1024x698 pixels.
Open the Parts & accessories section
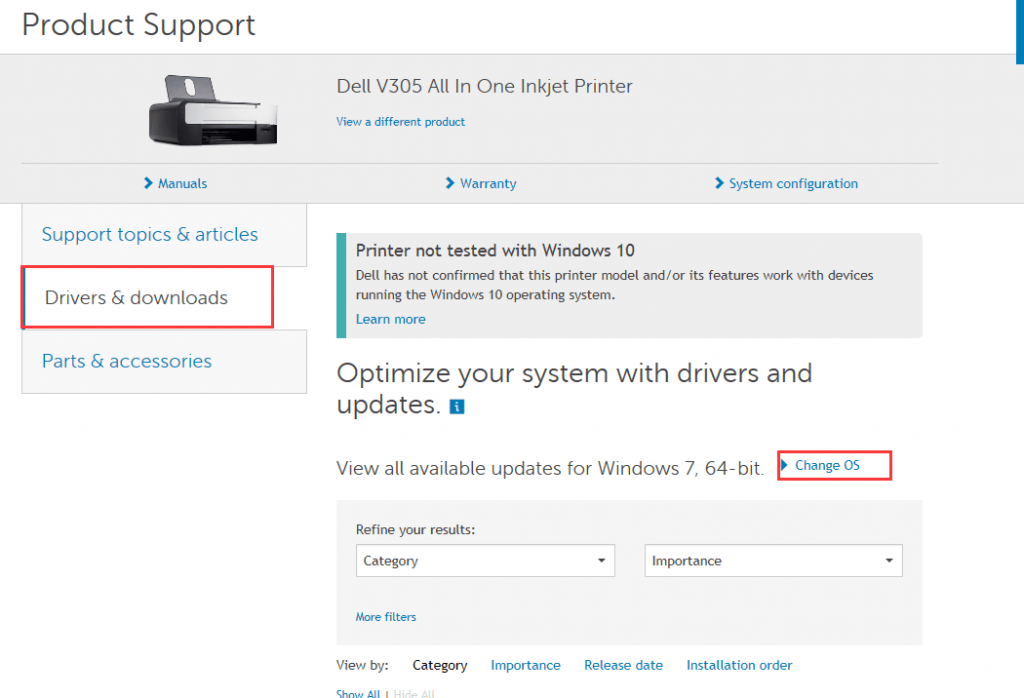coord(126,361)
